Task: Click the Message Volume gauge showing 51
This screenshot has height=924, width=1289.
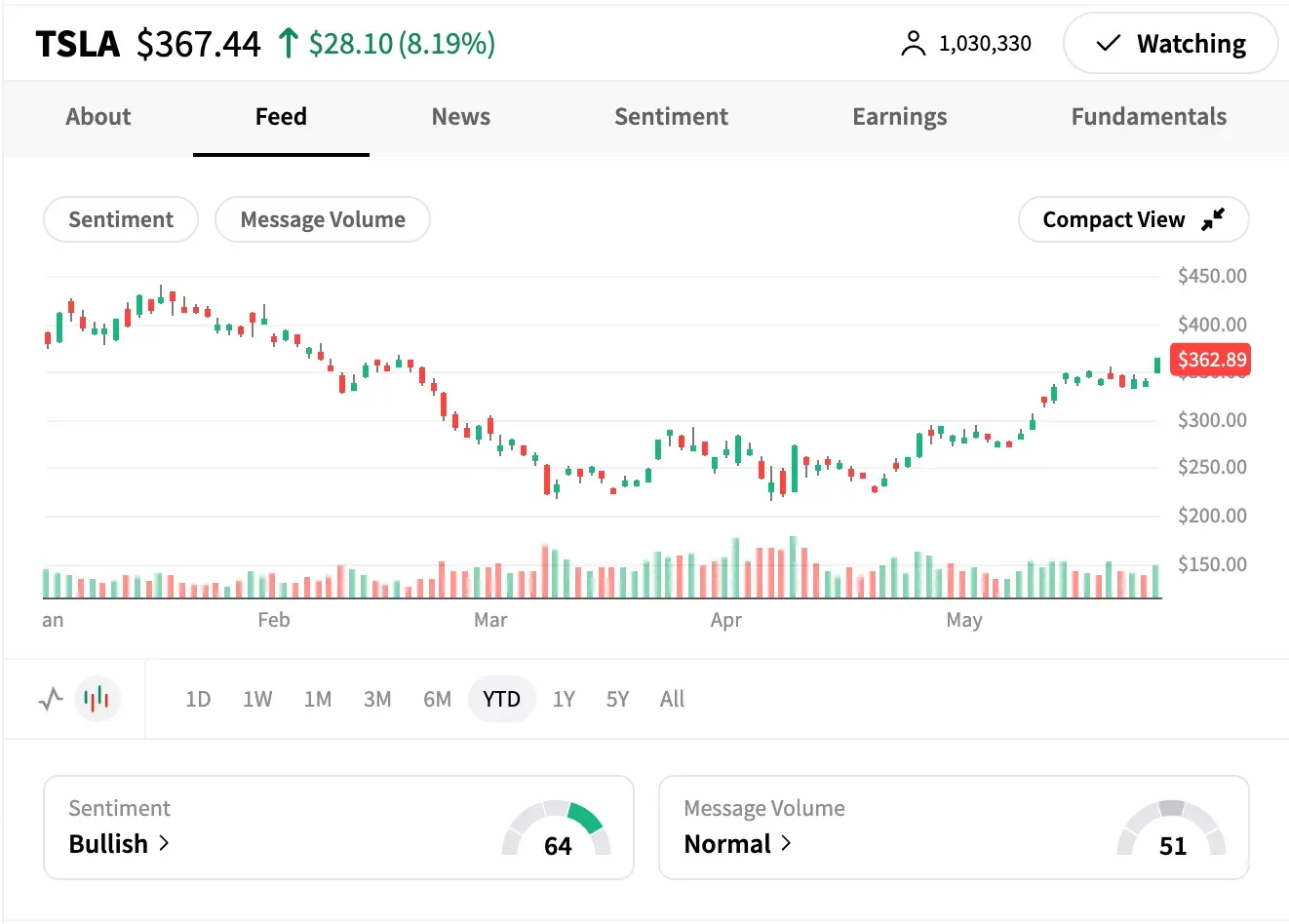Action: (1171, 828)
